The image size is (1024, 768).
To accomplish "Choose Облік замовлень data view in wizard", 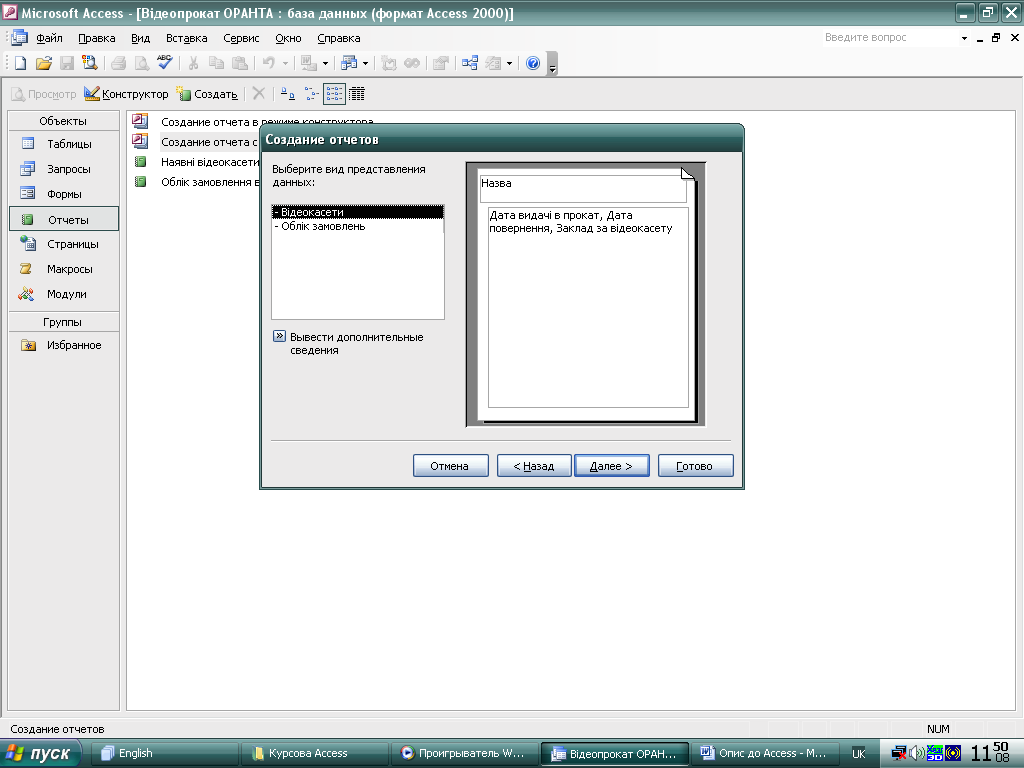I will tap(357, 226).
